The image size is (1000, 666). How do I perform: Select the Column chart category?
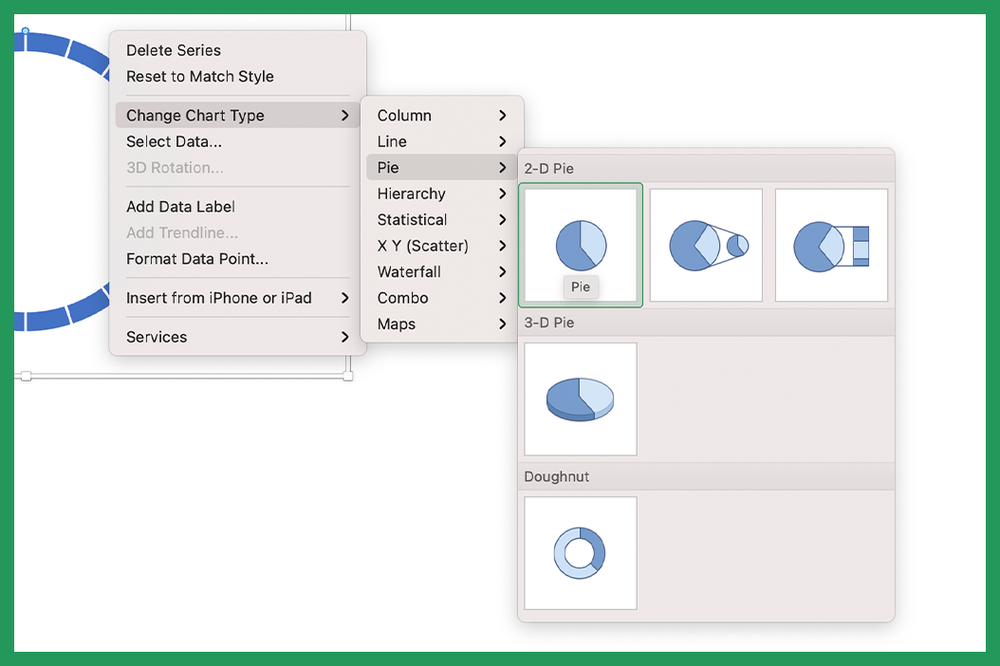pyautogui.click(x=404, y=115)
